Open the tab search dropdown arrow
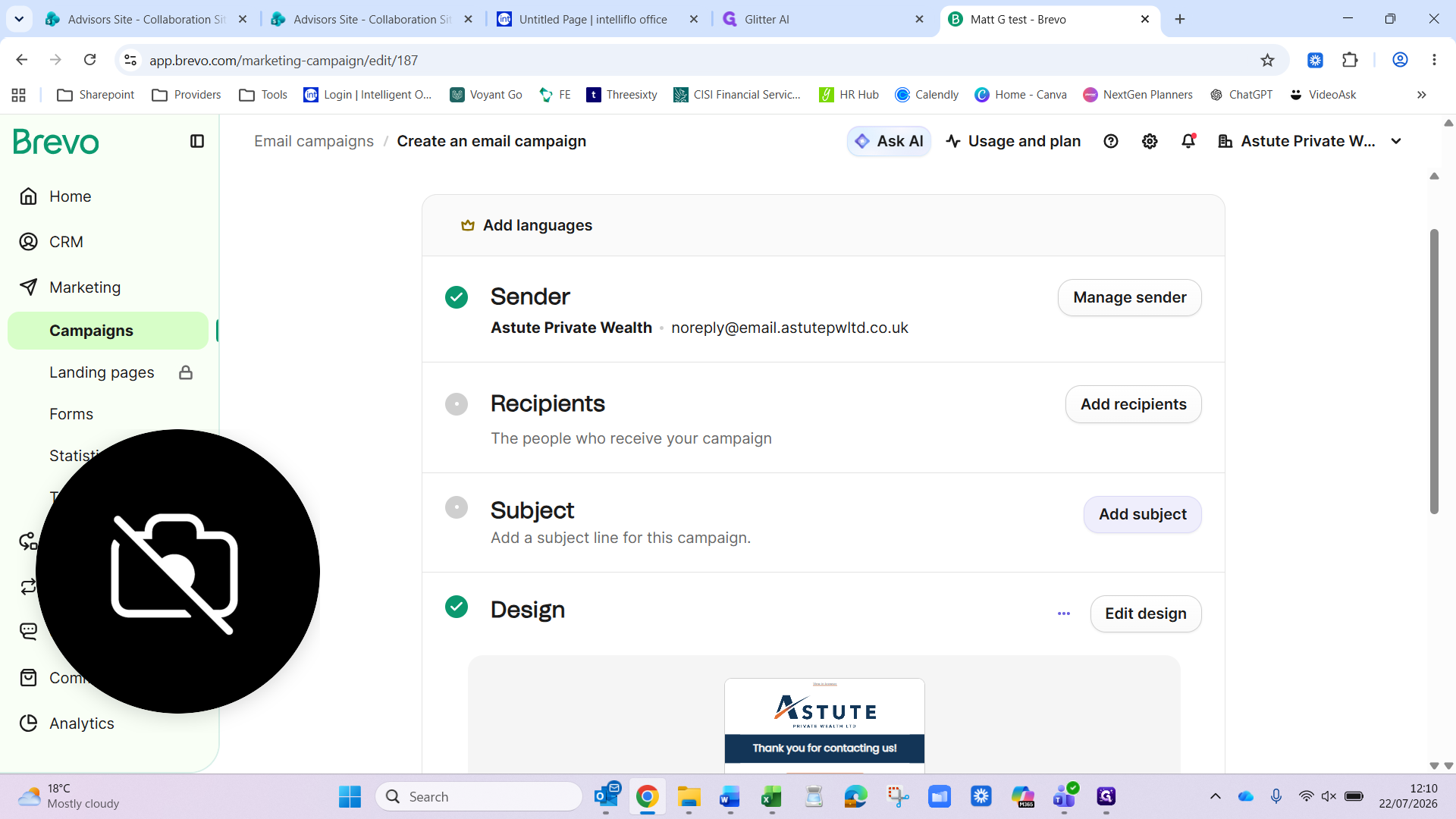The height and width of the screenshot is (819, 1456). [x=19, y=19]
